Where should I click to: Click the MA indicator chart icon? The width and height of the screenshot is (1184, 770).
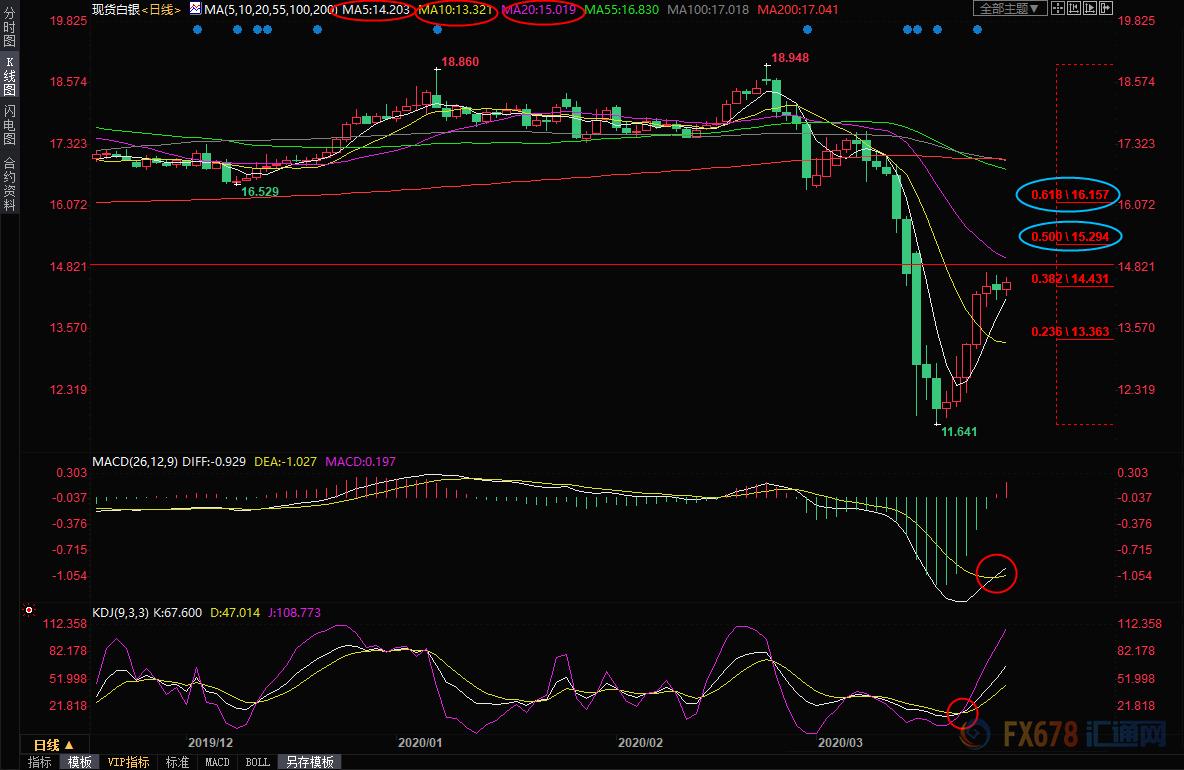click(196, 9)
